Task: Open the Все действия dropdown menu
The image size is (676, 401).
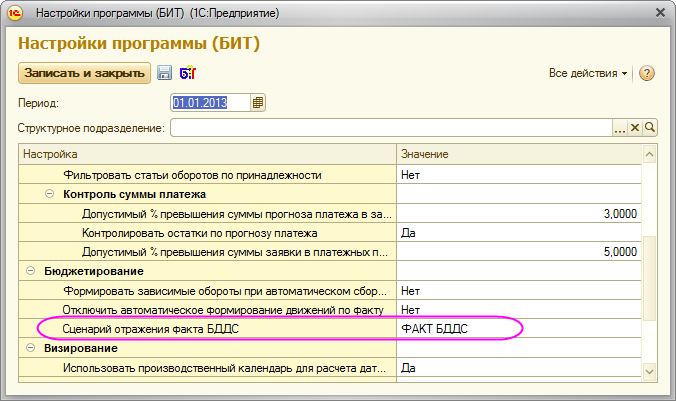Action: 588,73
